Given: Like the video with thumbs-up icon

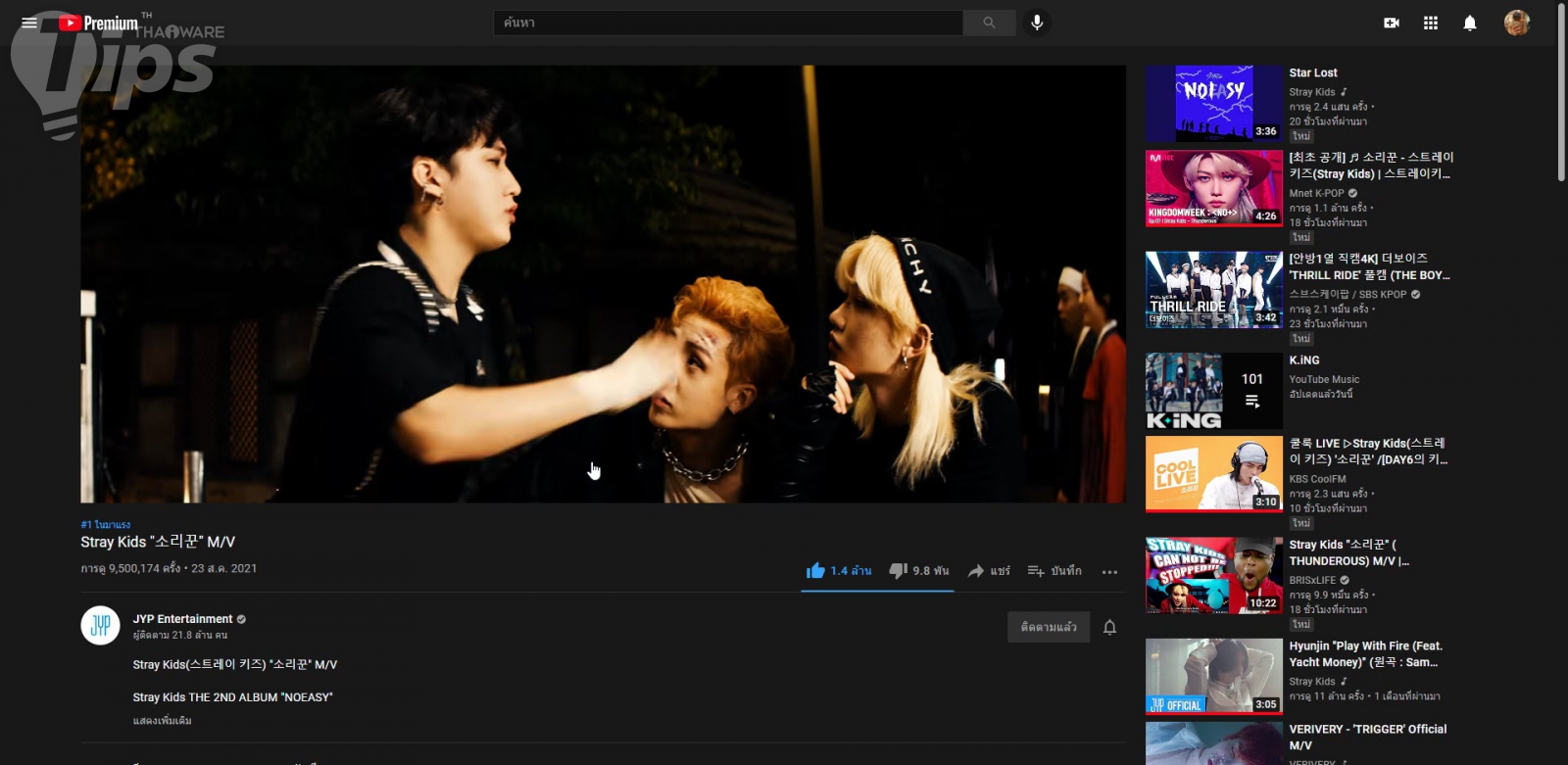Looking at the screenshot, I should tap(815, 570).
